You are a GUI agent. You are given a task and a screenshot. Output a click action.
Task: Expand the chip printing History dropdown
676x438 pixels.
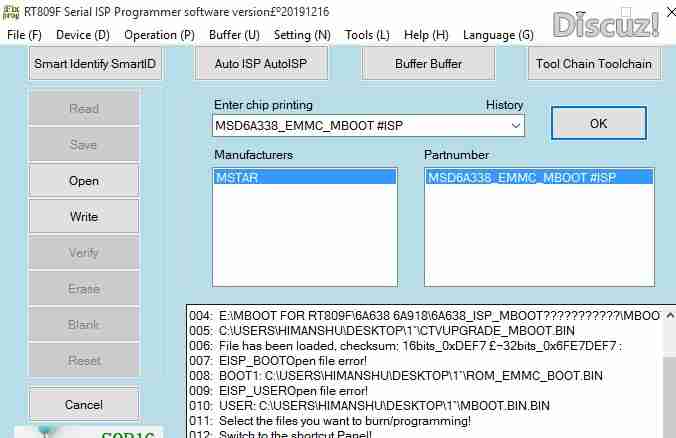pyautogui.click(x=516, y=125)
